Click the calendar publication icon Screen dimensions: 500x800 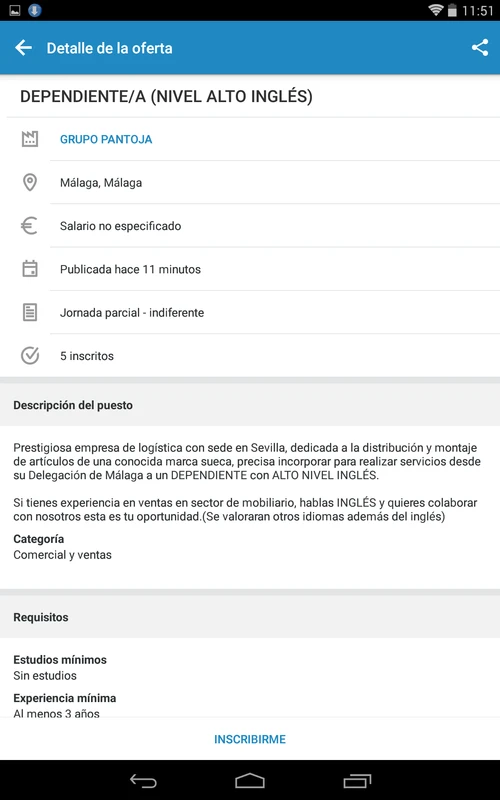tap(30, 269)
